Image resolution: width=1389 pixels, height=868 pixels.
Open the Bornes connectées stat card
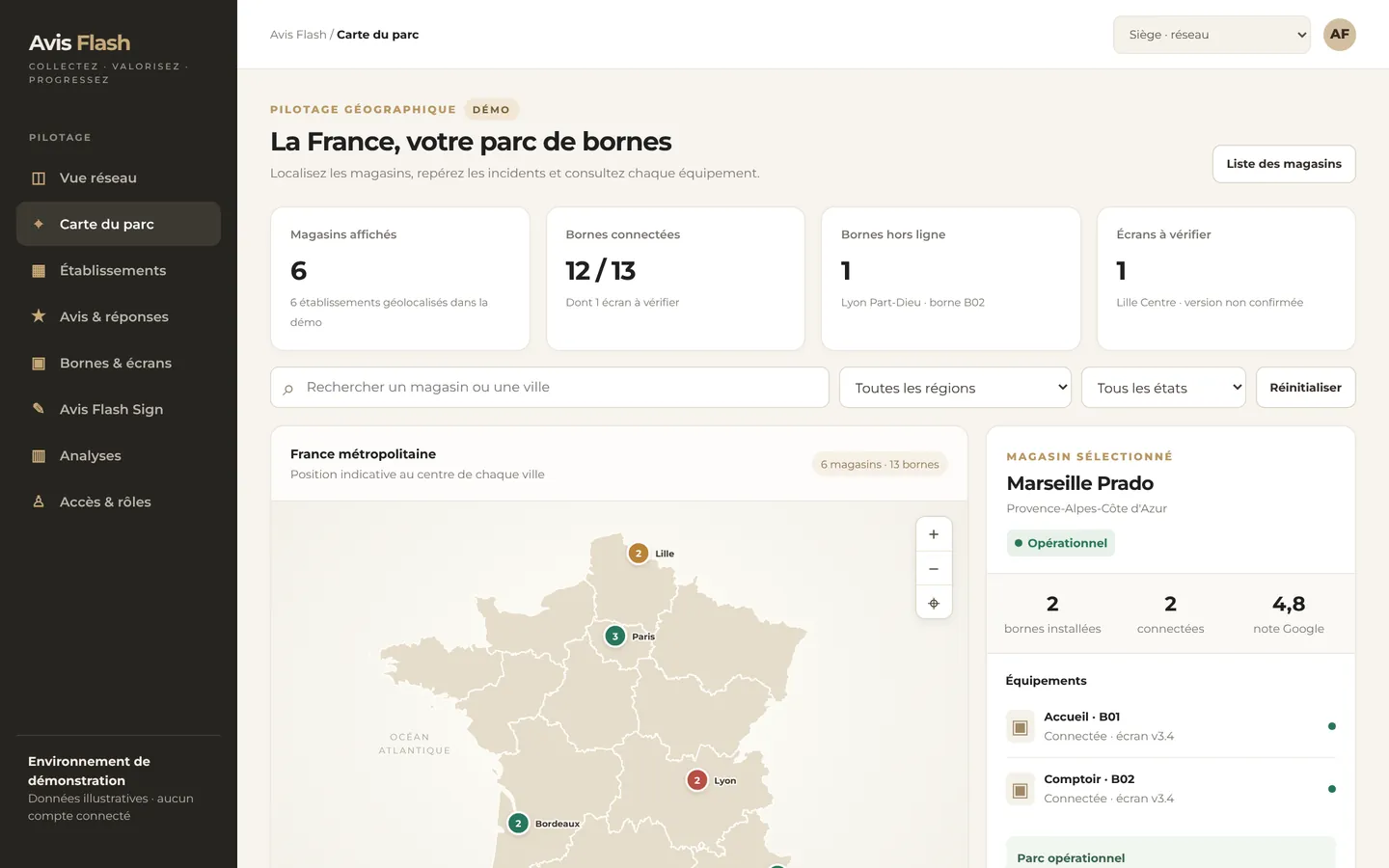coord(675,279)
